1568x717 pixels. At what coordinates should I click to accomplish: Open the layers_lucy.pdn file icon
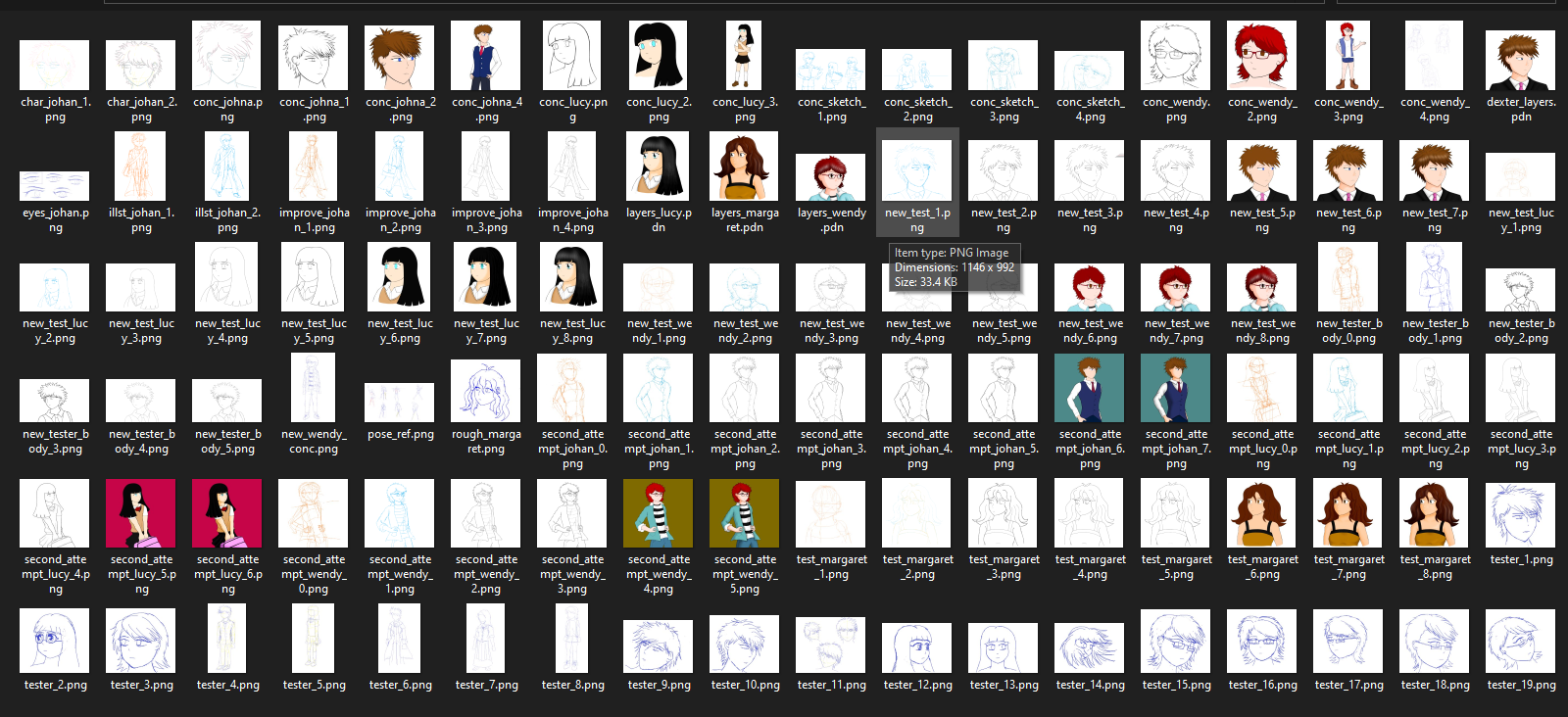(658, 168)
